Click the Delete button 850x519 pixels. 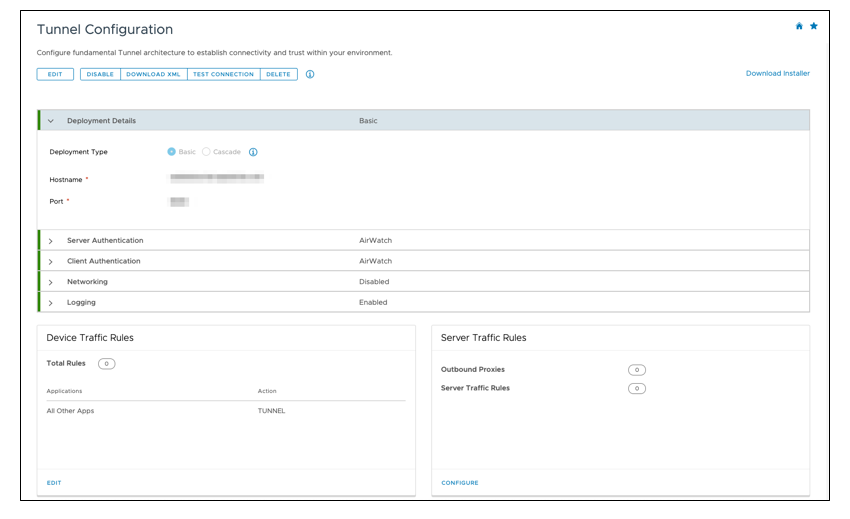tap(278, 74)
